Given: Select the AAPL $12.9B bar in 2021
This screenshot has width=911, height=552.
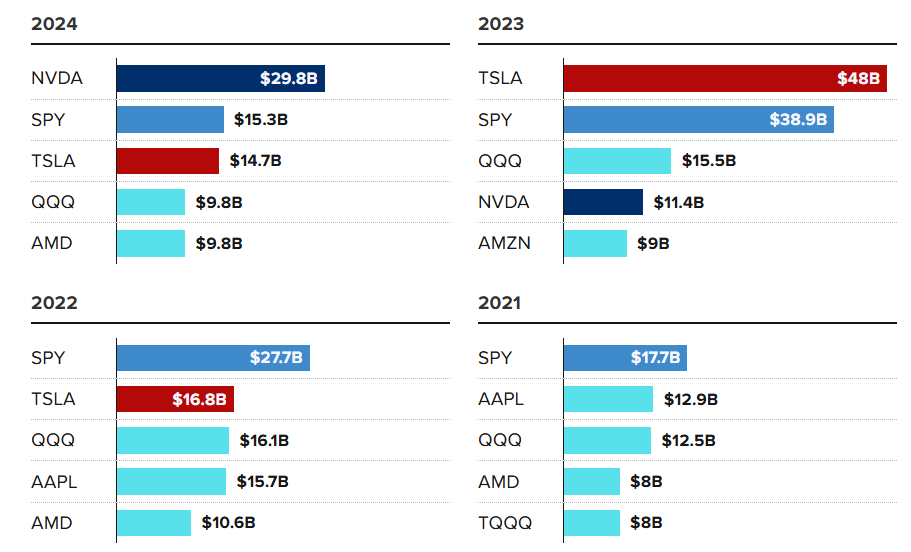Looking at the screenshot, I should [608, 400].
